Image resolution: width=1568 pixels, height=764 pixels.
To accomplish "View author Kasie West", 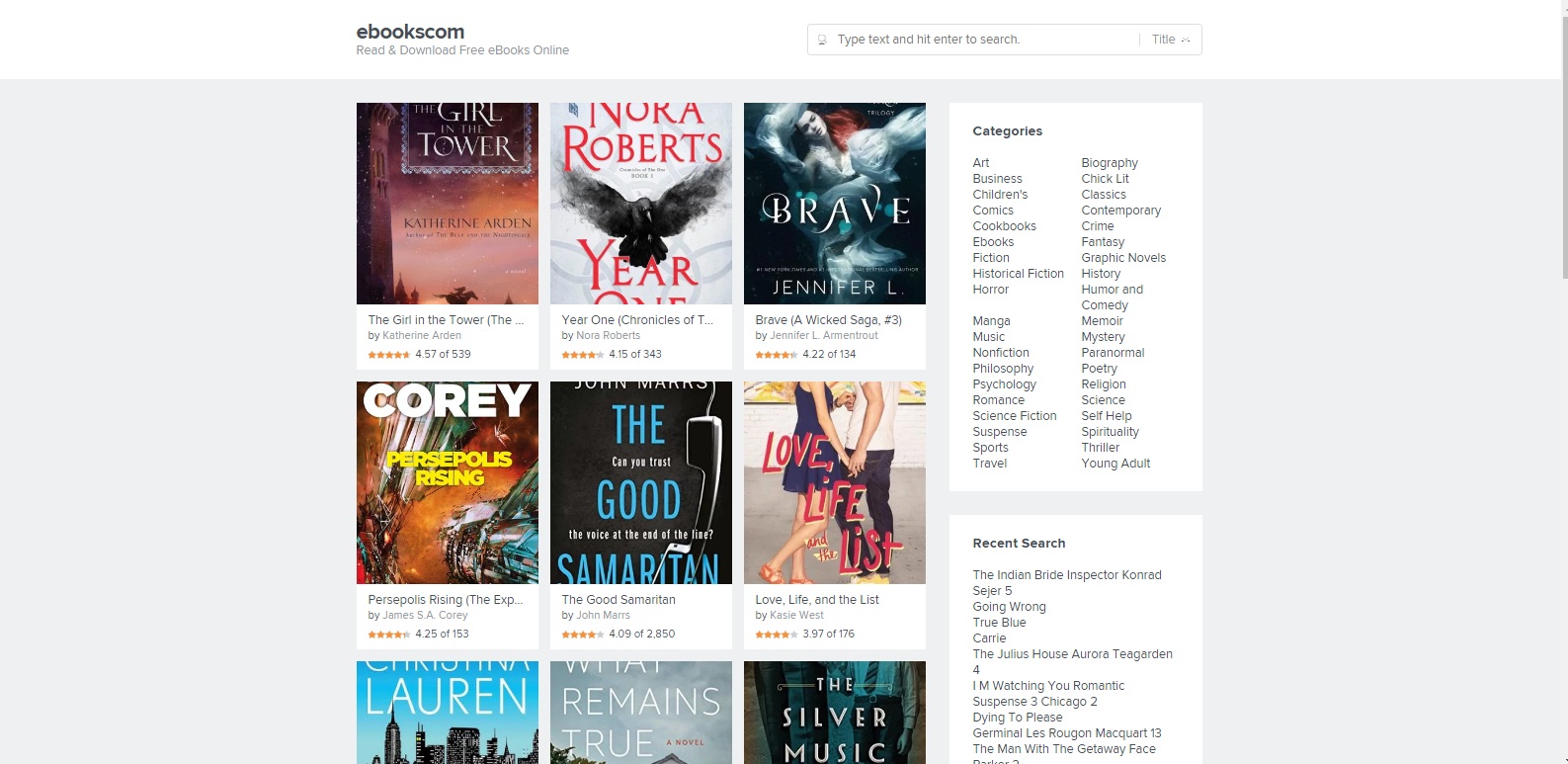I will tap(796, 616).
